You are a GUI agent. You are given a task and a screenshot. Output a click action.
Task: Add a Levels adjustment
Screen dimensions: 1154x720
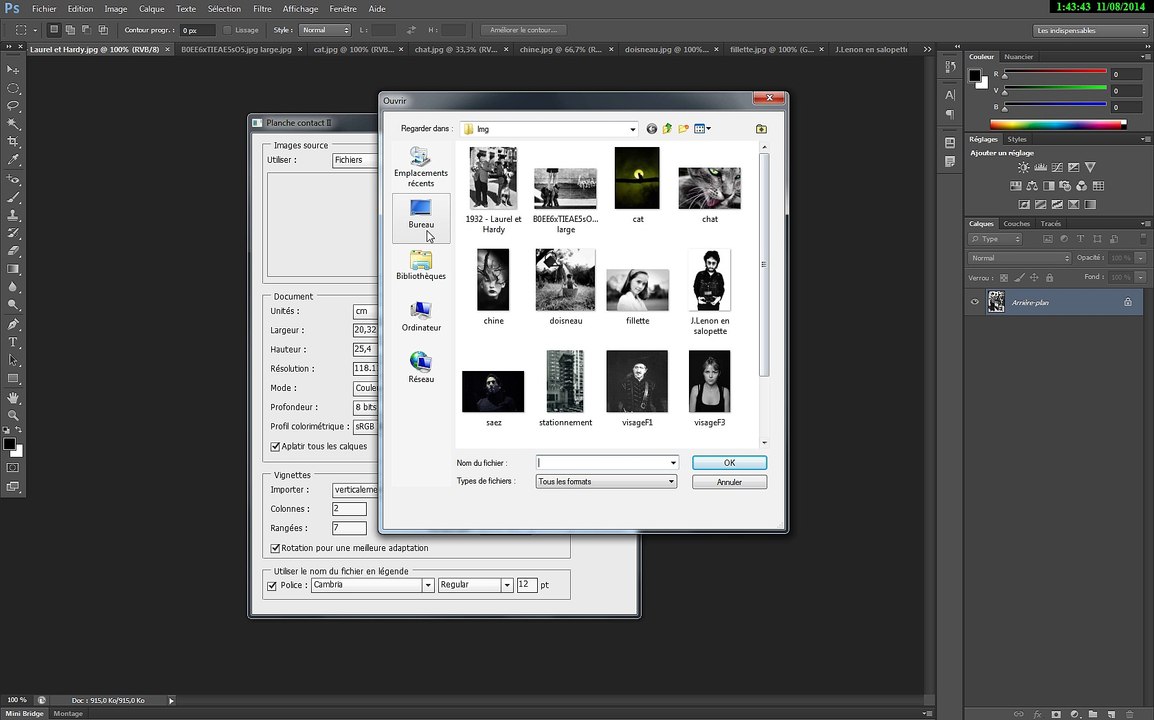(1040, 168)
